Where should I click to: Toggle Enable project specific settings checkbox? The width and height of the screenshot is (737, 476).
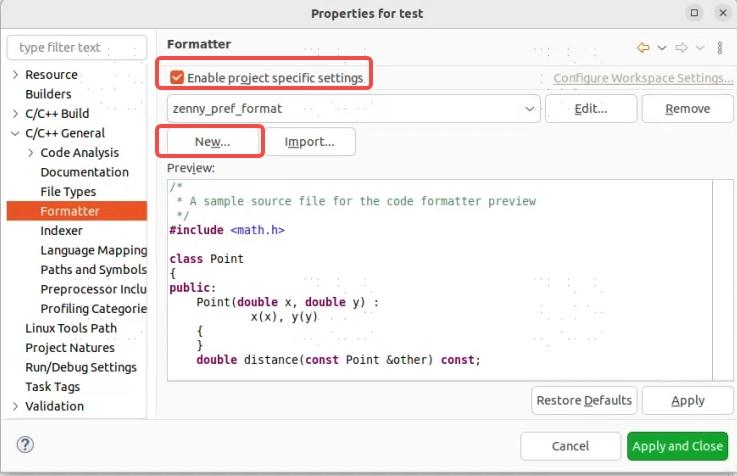coord(177,78)
